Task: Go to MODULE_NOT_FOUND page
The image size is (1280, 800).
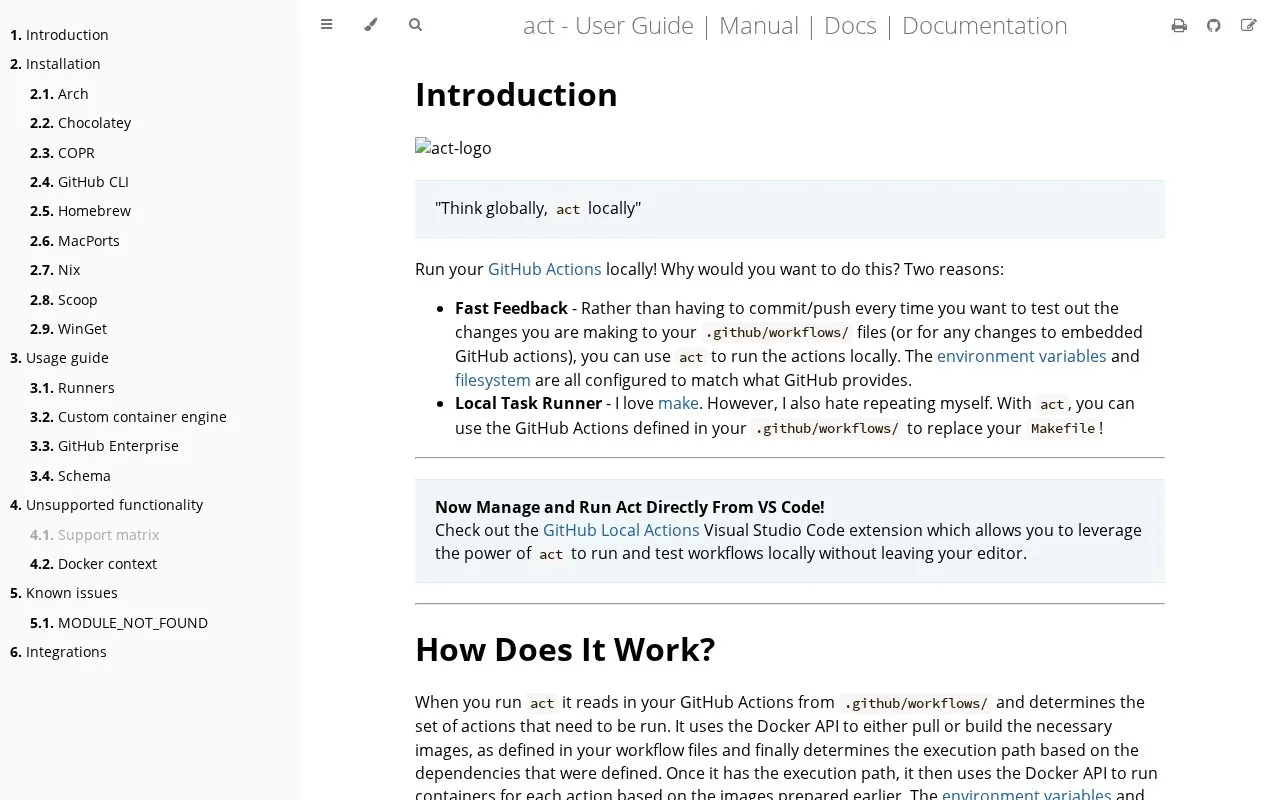Action: [119, 623]
